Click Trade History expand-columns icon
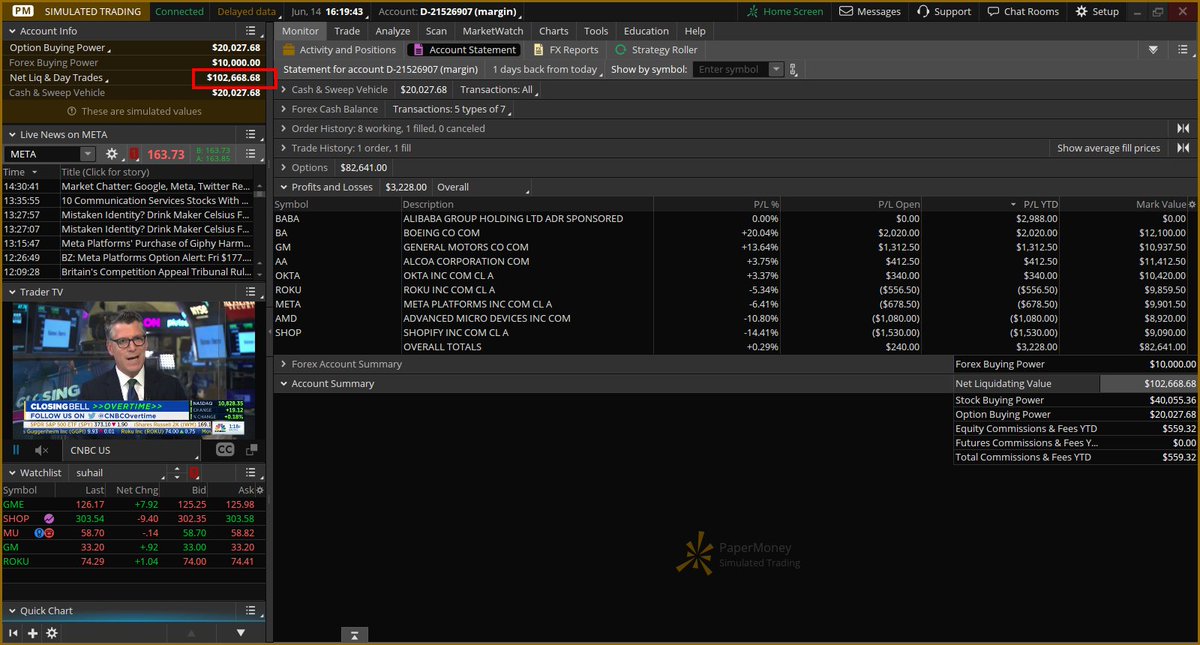Image resolution: width=1200 pixels, height=645 pixels. (x=1183, y=148)
